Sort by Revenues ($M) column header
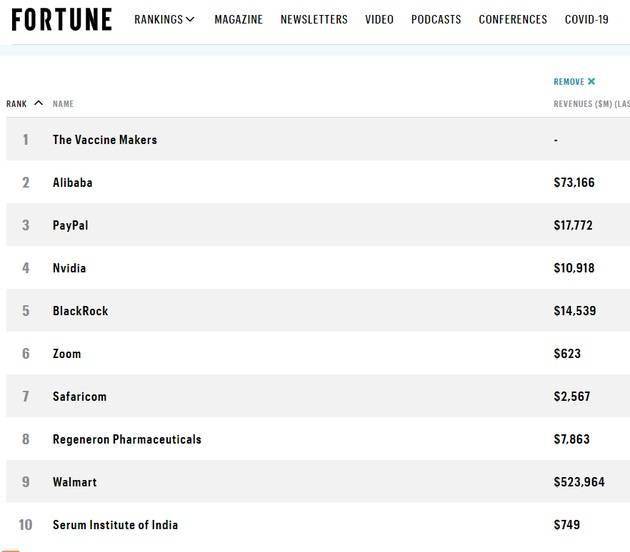 pyautogui.click(x=591, y=104)
